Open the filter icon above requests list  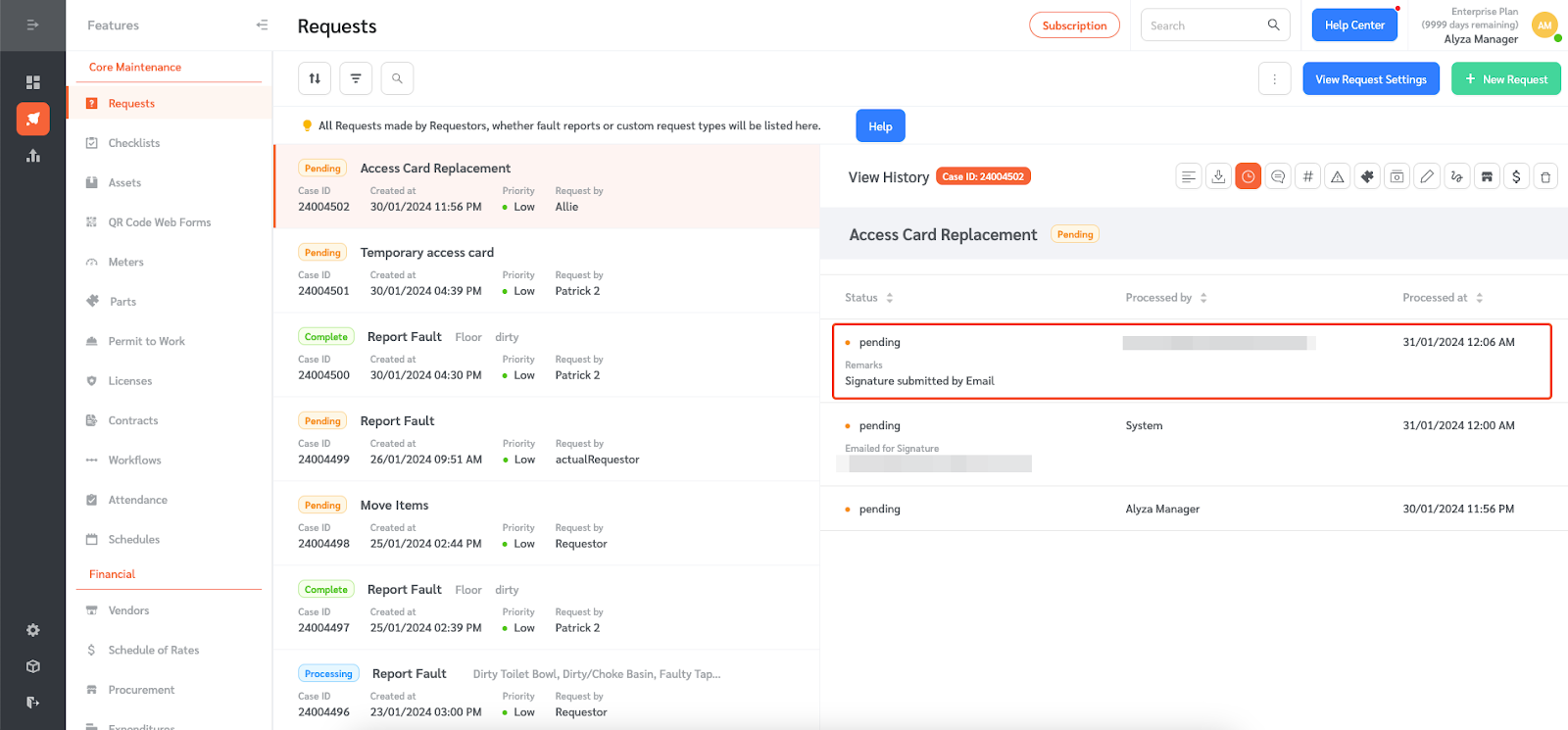[356, 78]
